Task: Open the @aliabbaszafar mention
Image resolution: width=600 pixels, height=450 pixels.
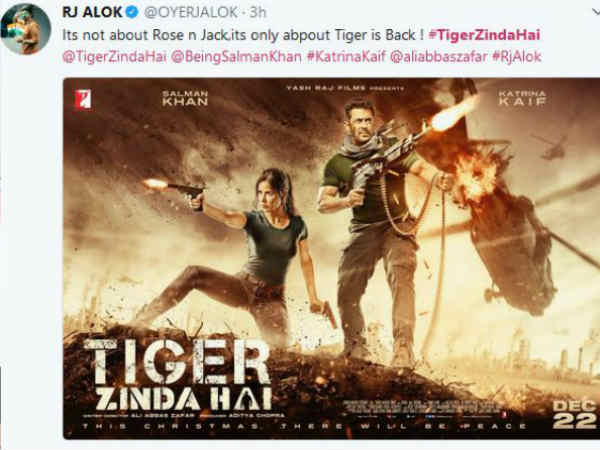Action: [439, 57]
